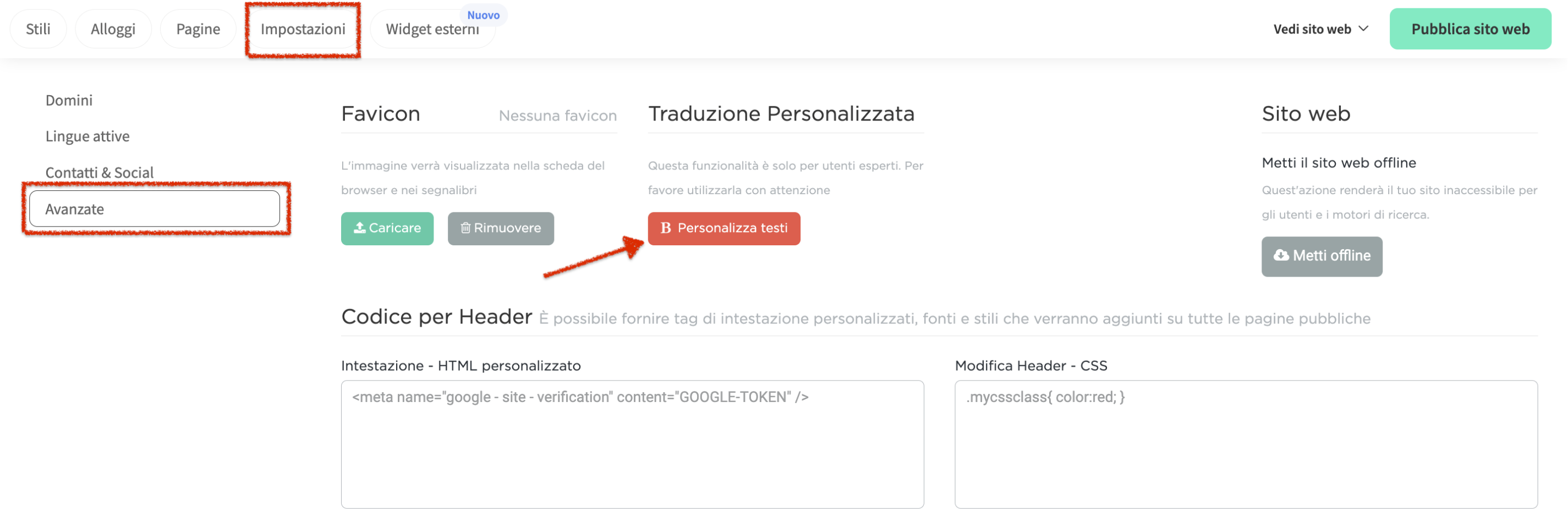Click the cloud icon on Metti offline
1568x517 pixels.
[x=1281, y=256]
